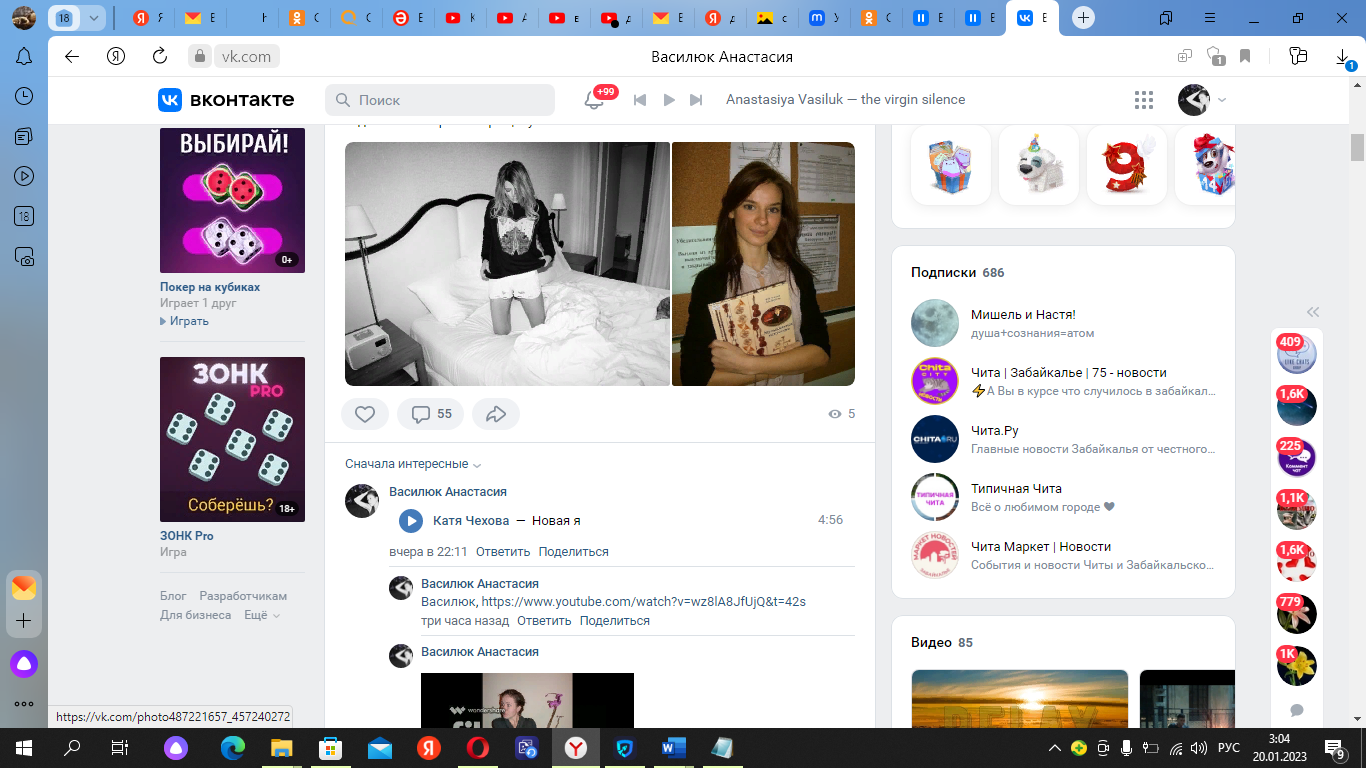Open Чита Маркет | Новости community
Image resolution: width=1366 pixels, height=768 pixels.
point(1041,547)
